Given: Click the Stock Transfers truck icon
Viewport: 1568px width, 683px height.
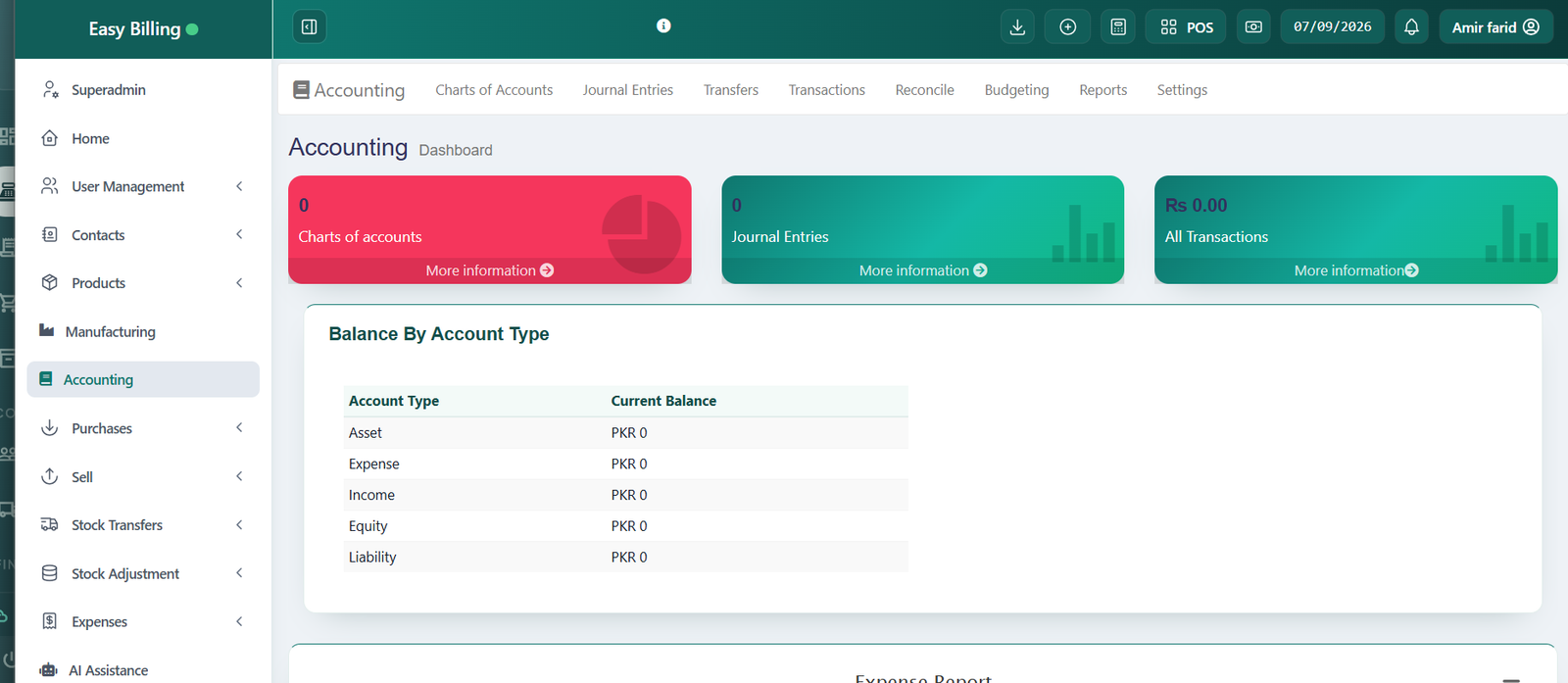Looking at the screenshot, I should click(50, 525).
